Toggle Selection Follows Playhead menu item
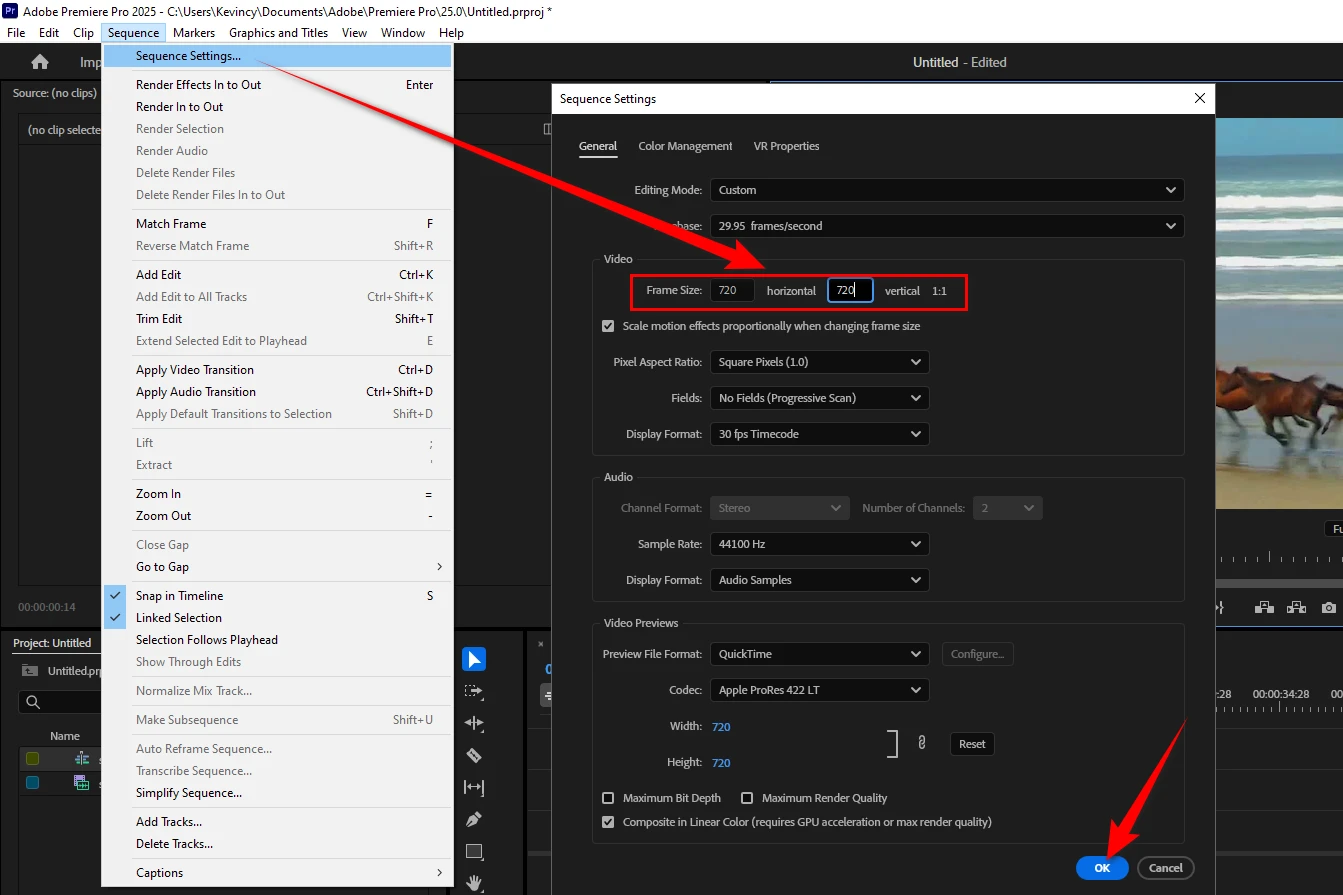Screen dimensions: 1343x895 click(x=277, y=640)
